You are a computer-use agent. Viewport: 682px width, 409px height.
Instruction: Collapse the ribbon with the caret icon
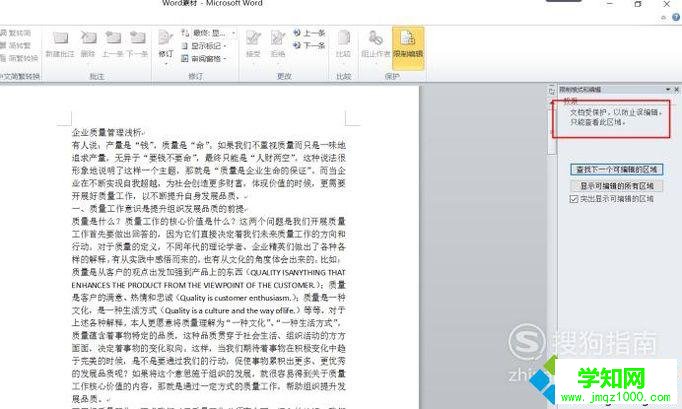pyautogui.click(x=663, y=17)
